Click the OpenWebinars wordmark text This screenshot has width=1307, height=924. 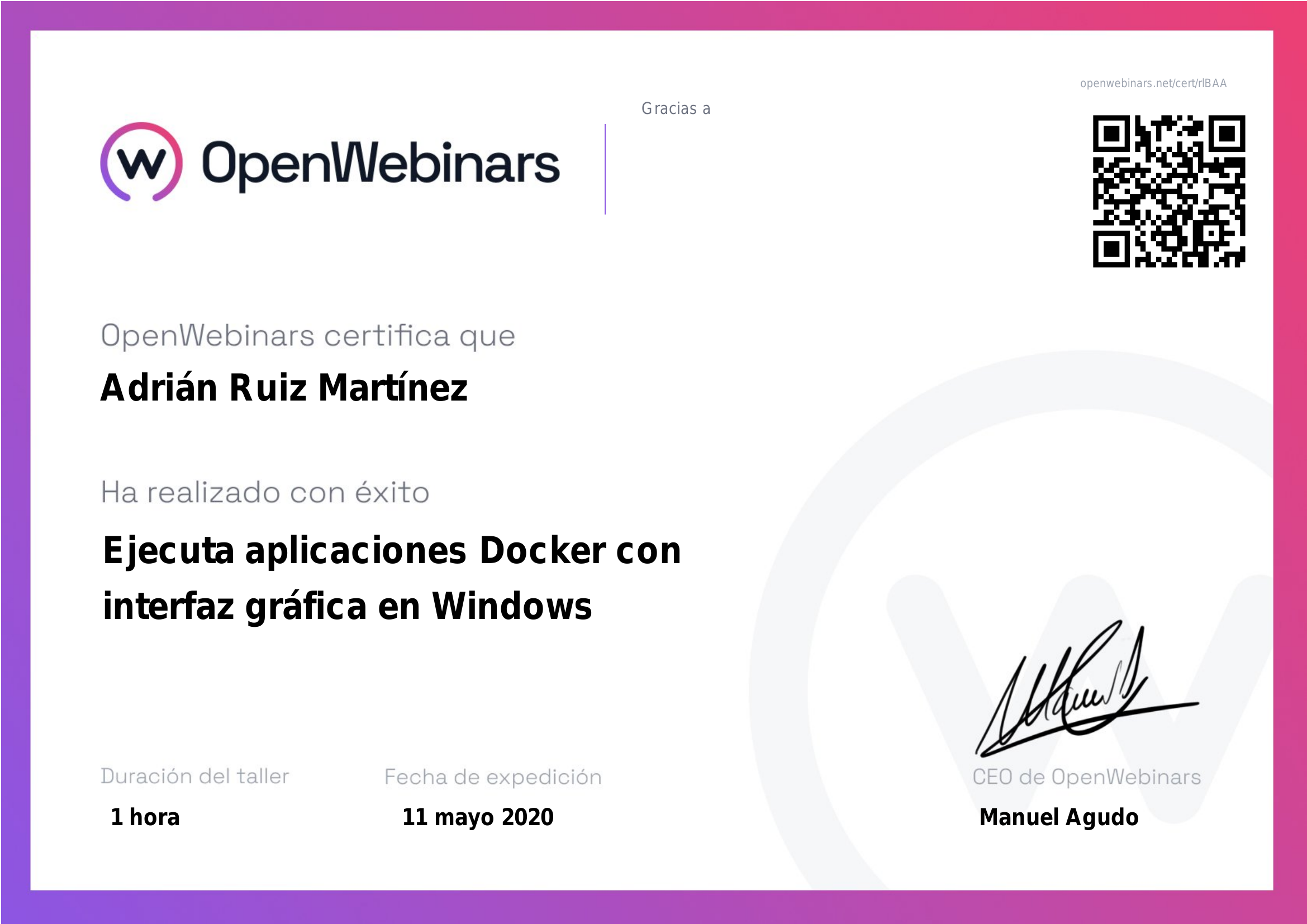tap(381, 165)
